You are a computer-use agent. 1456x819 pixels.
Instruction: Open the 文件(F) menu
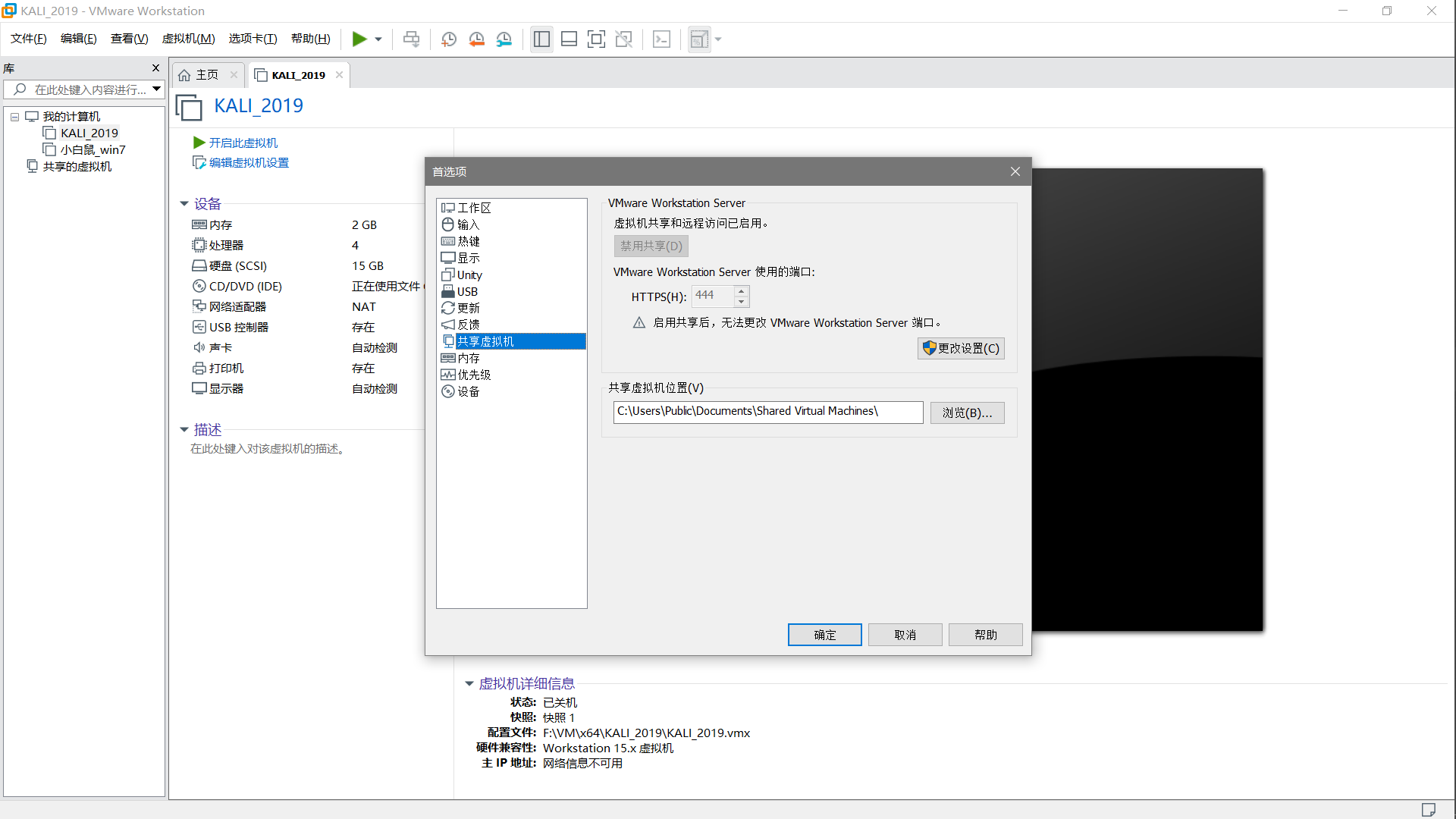[29, 39]
